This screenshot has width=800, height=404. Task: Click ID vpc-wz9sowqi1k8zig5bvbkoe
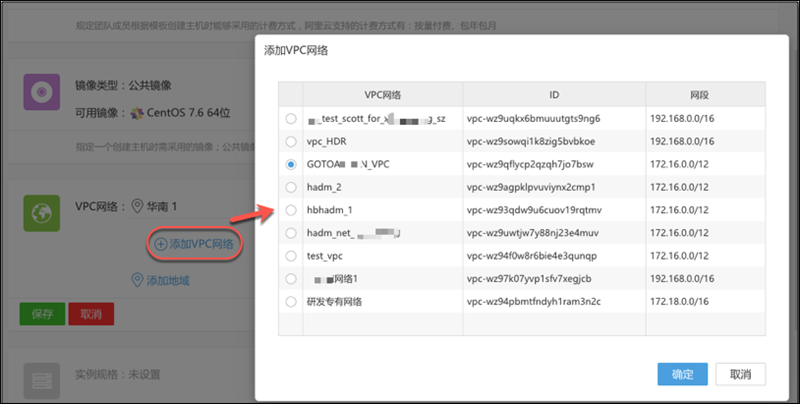click(531, 141)
